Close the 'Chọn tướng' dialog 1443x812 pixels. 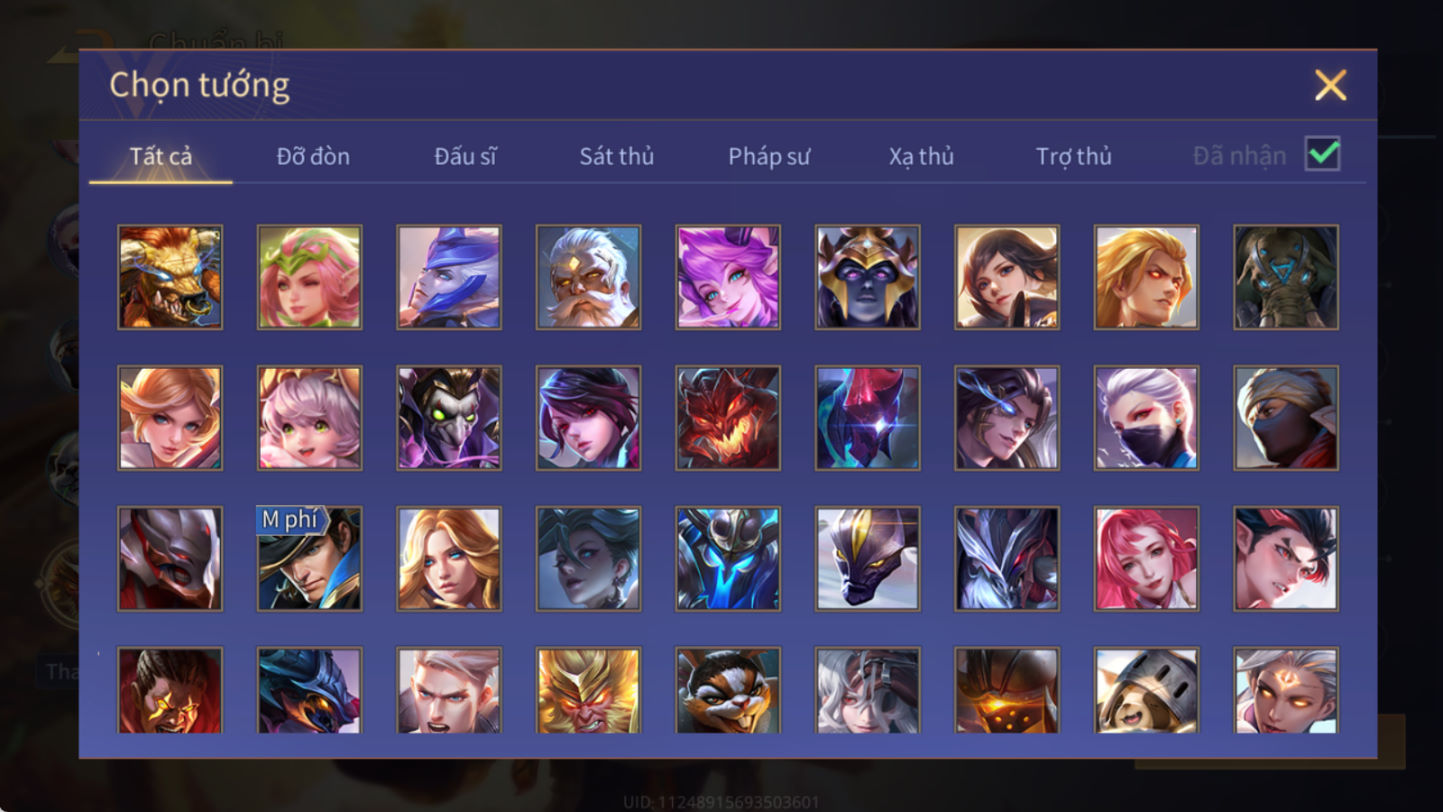click(x=1331, y=85)
